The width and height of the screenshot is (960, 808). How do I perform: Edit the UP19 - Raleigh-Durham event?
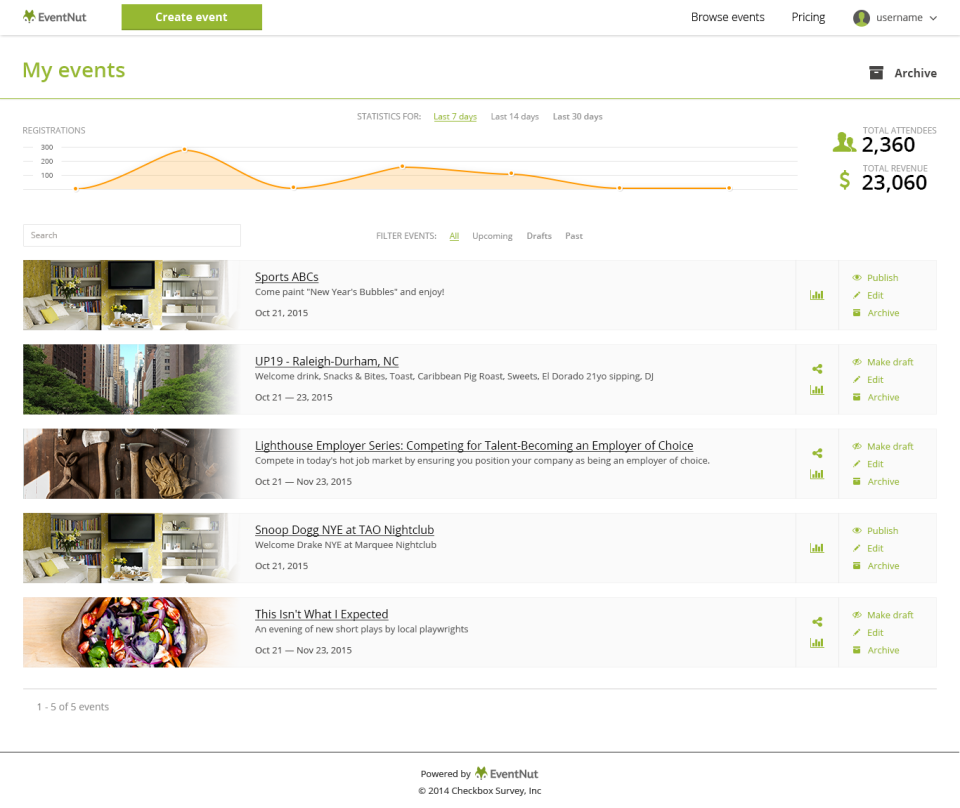tap(868, 380)
